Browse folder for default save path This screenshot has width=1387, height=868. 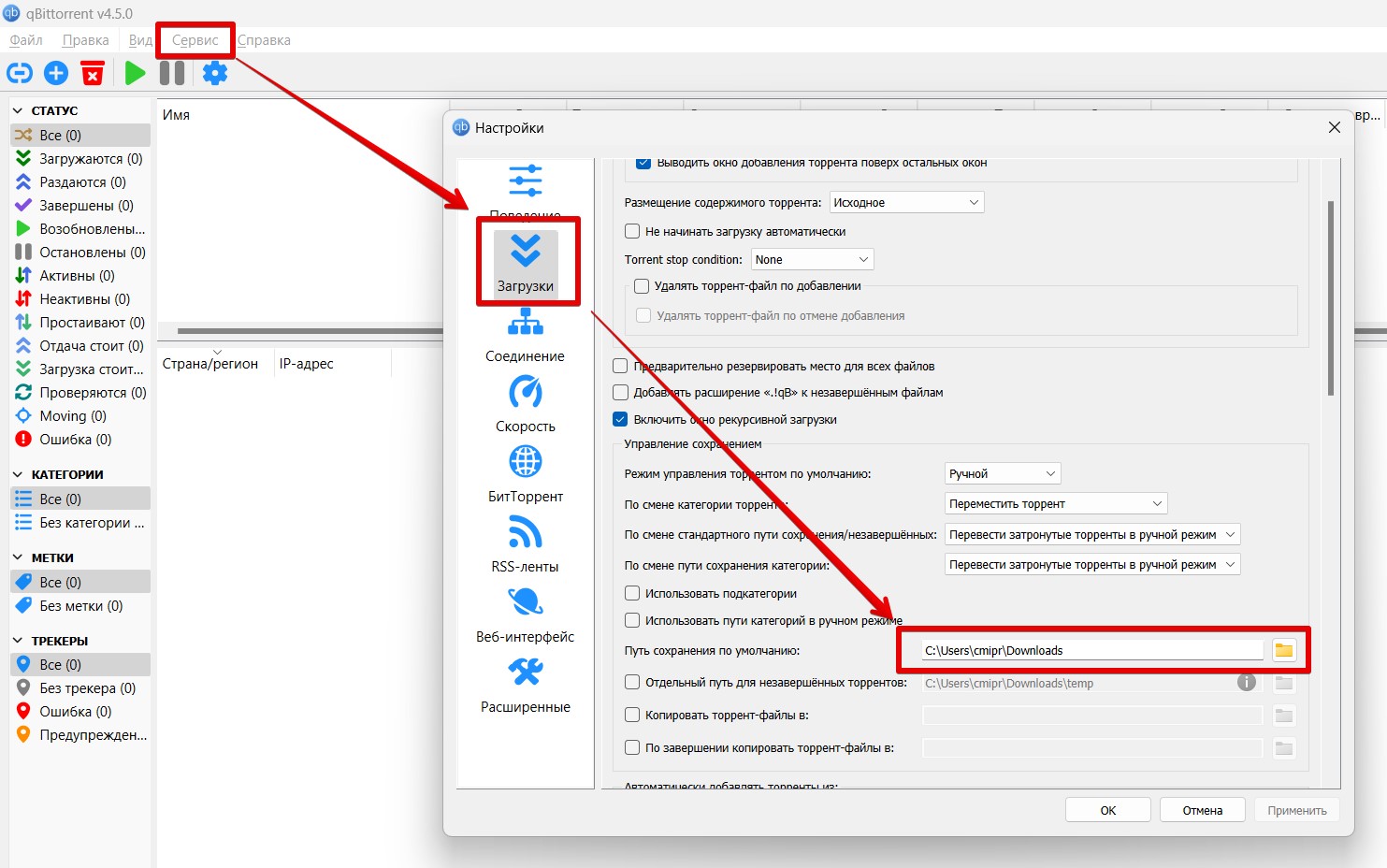pyautogui.click(x=1284, y=650)
